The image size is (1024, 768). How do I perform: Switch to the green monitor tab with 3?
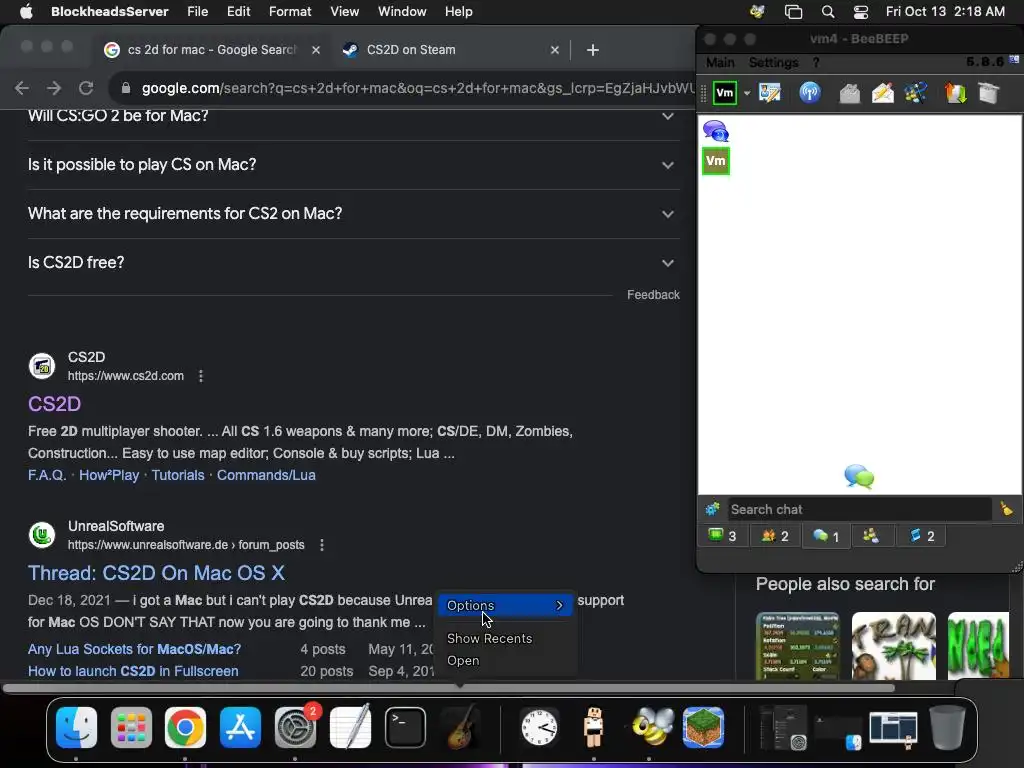coord(722,536)
